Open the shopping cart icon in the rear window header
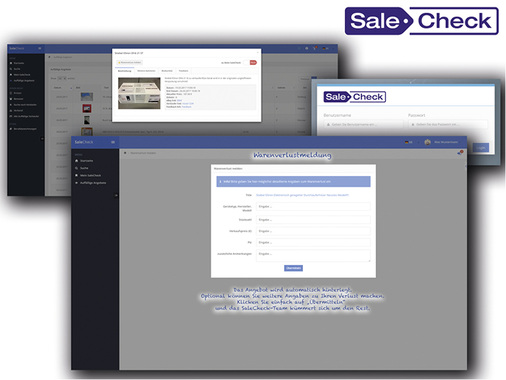Screen dimensions: 506x380 pyautogui.click(x=315, y=48)
